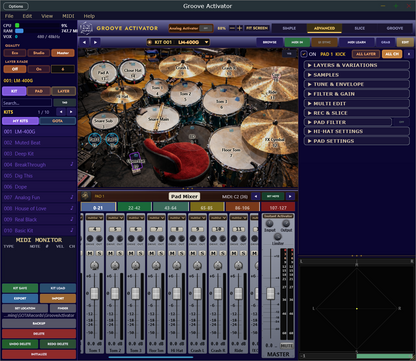
Task: Click the pan knob on channel 7
Action: [x=156, y=265]
